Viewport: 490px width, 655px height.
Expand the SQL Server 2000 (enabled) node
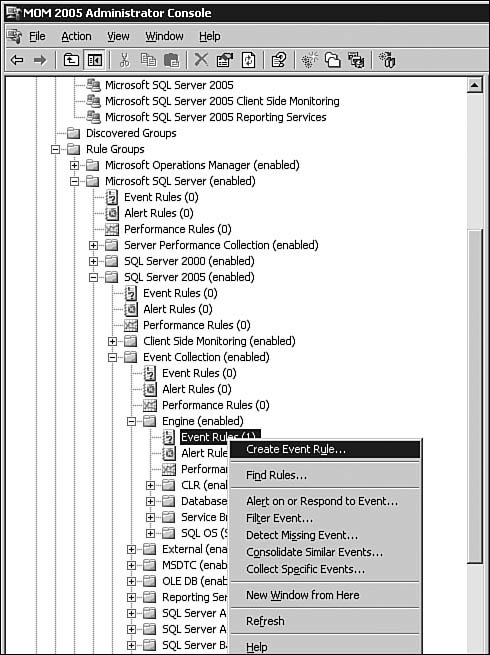(x=94, y=261)
